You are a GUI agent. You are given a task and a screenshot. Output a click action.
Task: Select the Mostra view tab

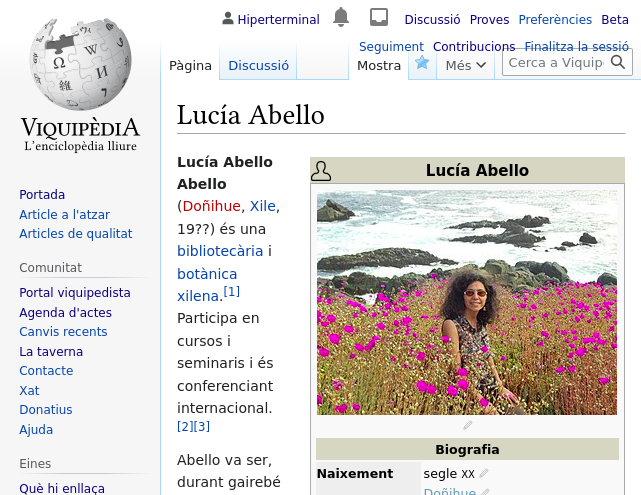point(379,65)
